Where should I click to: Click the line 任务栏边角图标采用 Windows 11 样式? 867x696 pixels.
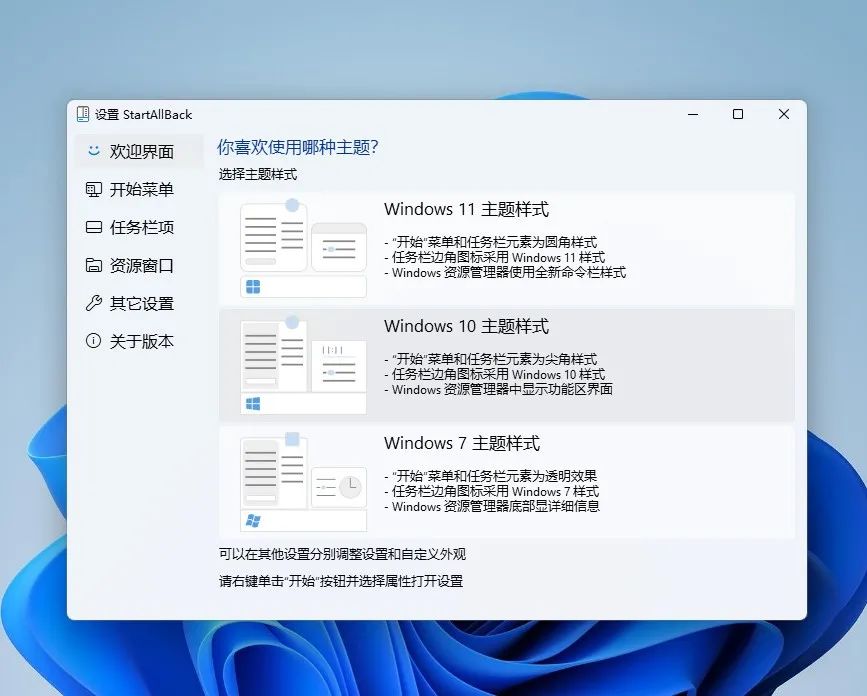tap(495, 257)
